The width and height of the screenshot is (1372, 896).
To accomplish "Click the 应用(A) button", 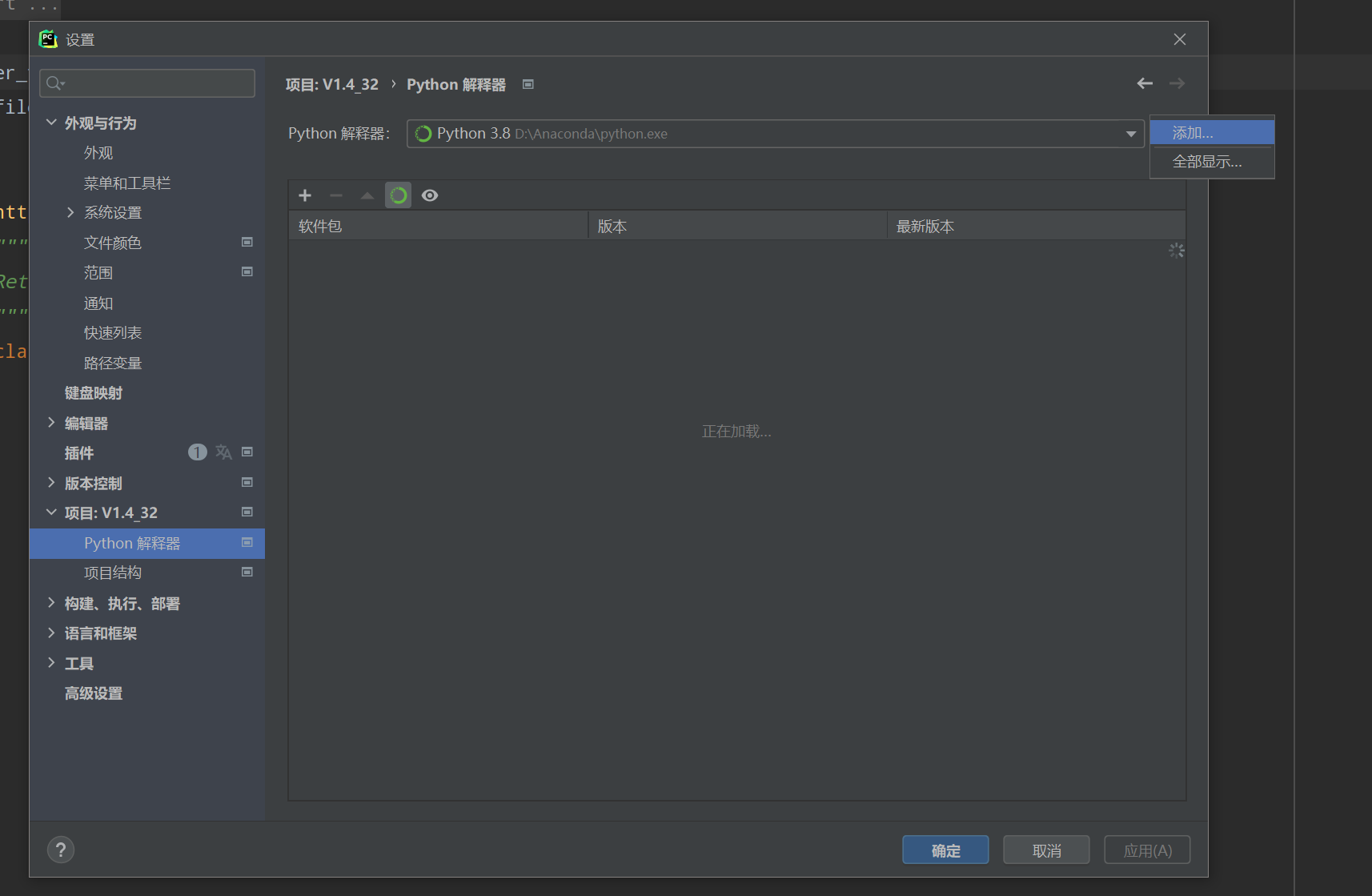I will pyautogui.click(x=1147, y=850).
